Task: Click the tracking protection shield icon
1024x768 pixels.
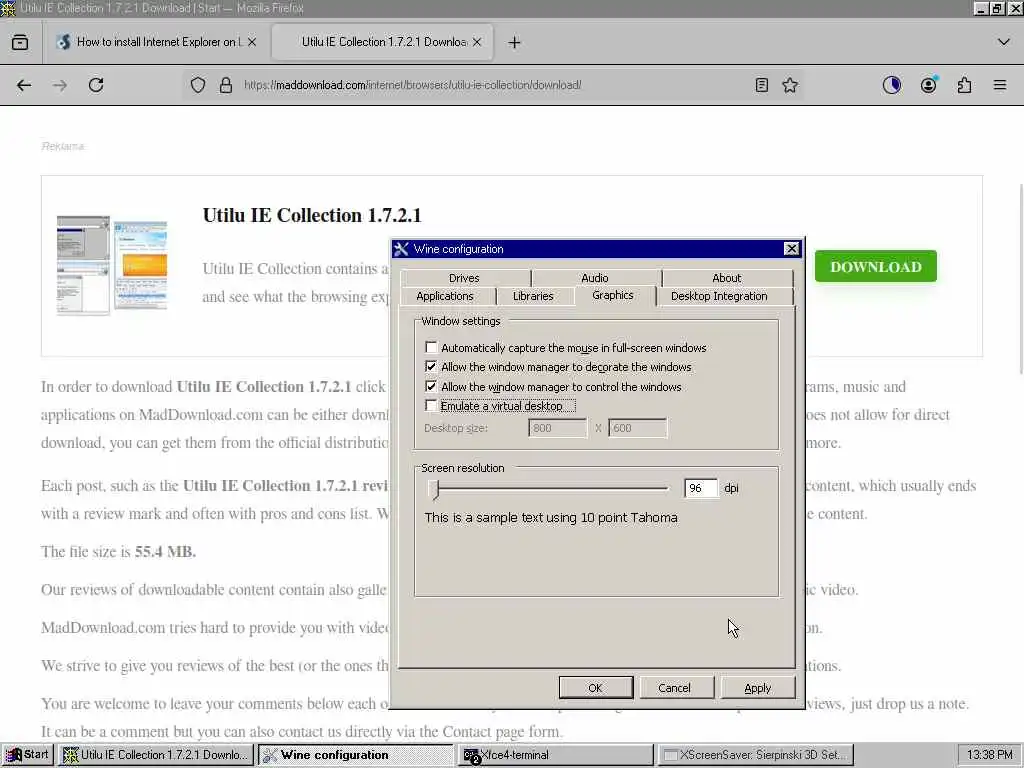Action: pyautogui.click(x=198, y=85)
